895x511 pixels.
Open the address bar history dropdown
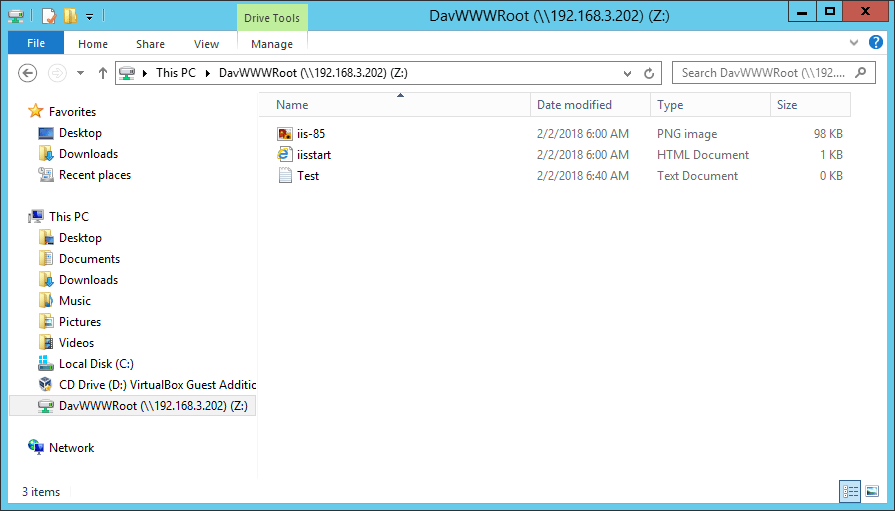(627, 73)
